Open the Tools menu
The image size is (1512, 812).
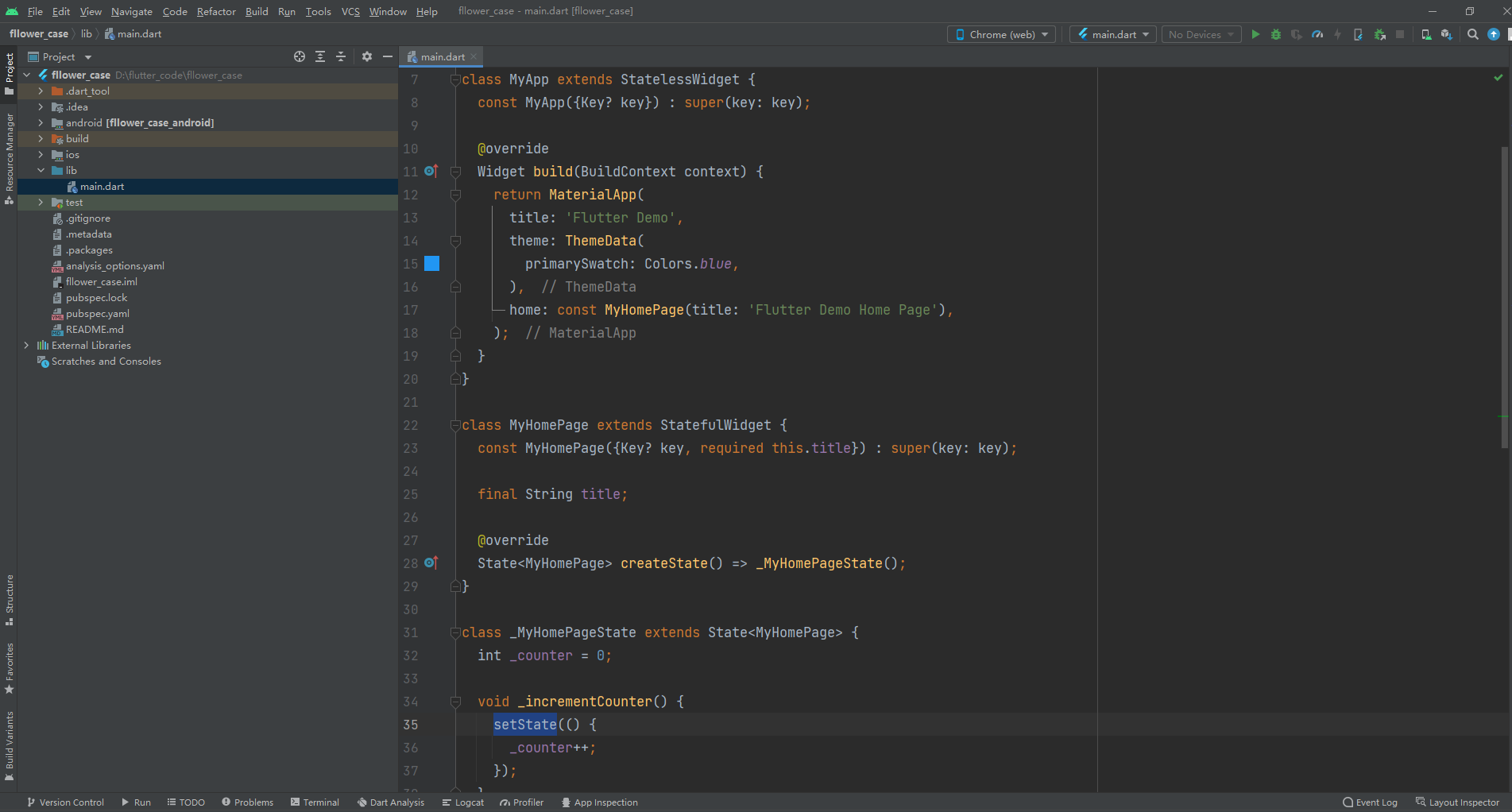[x=318, y=11]
